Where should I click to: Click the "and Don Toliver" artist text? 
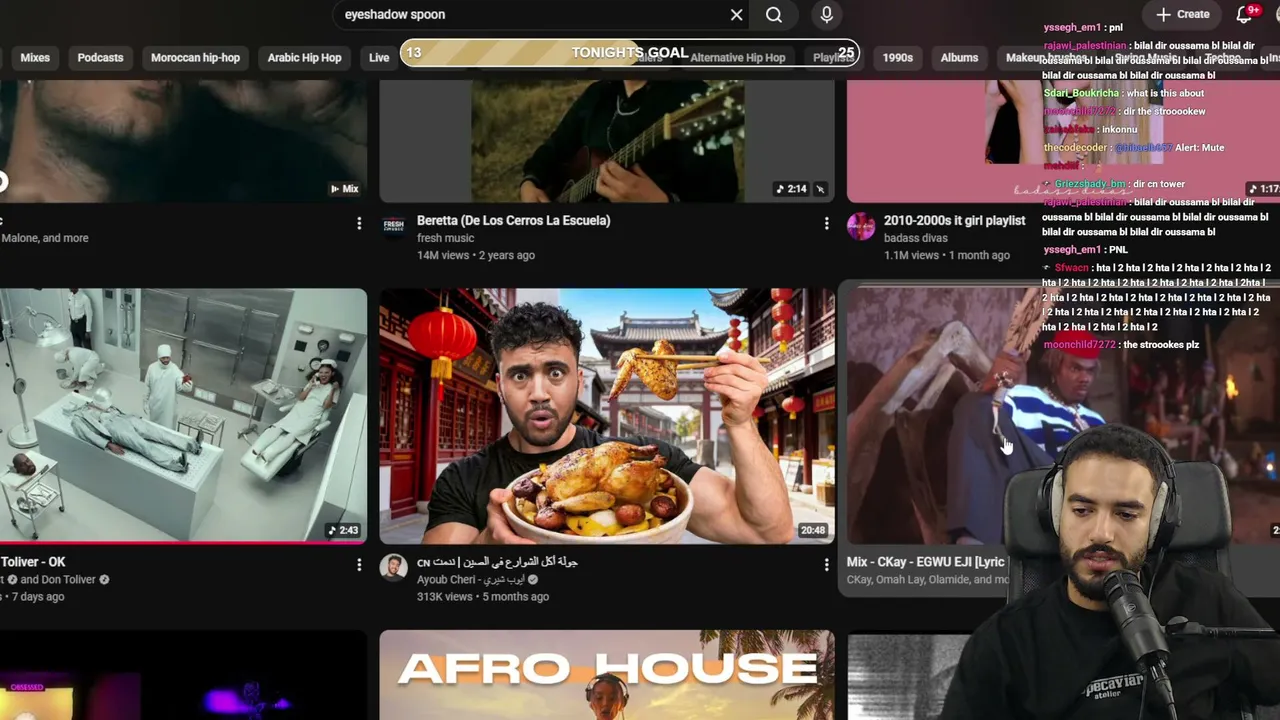pos(58,580)
